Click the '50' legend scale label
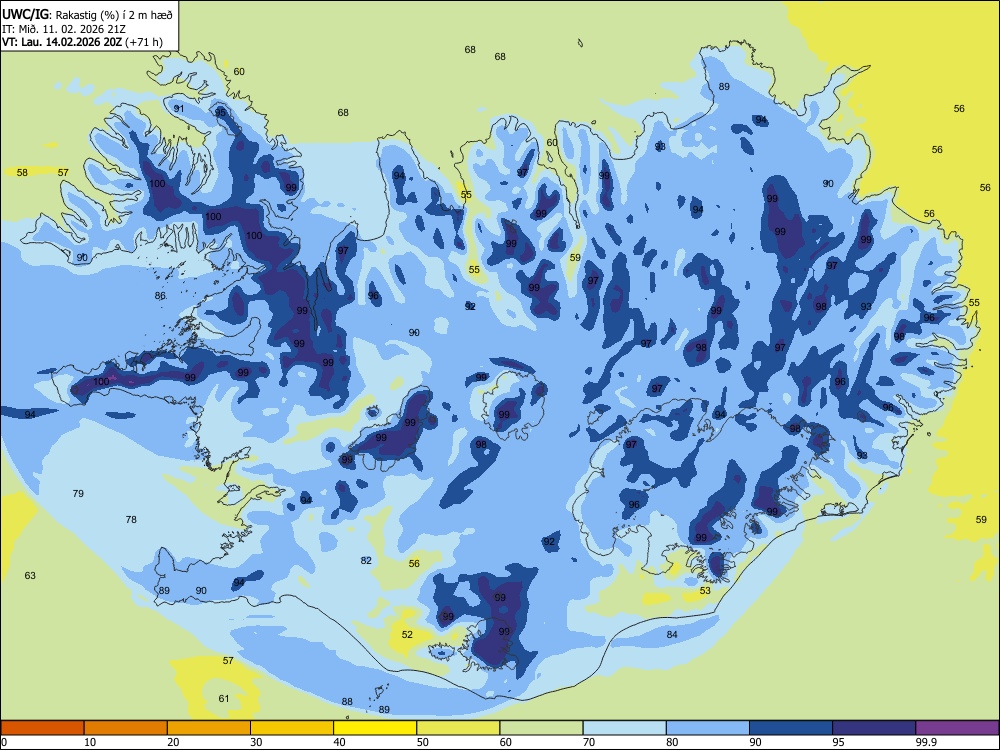Image resolution: width=1000 pixels, height=750 pixels. (x=422, y=742)
